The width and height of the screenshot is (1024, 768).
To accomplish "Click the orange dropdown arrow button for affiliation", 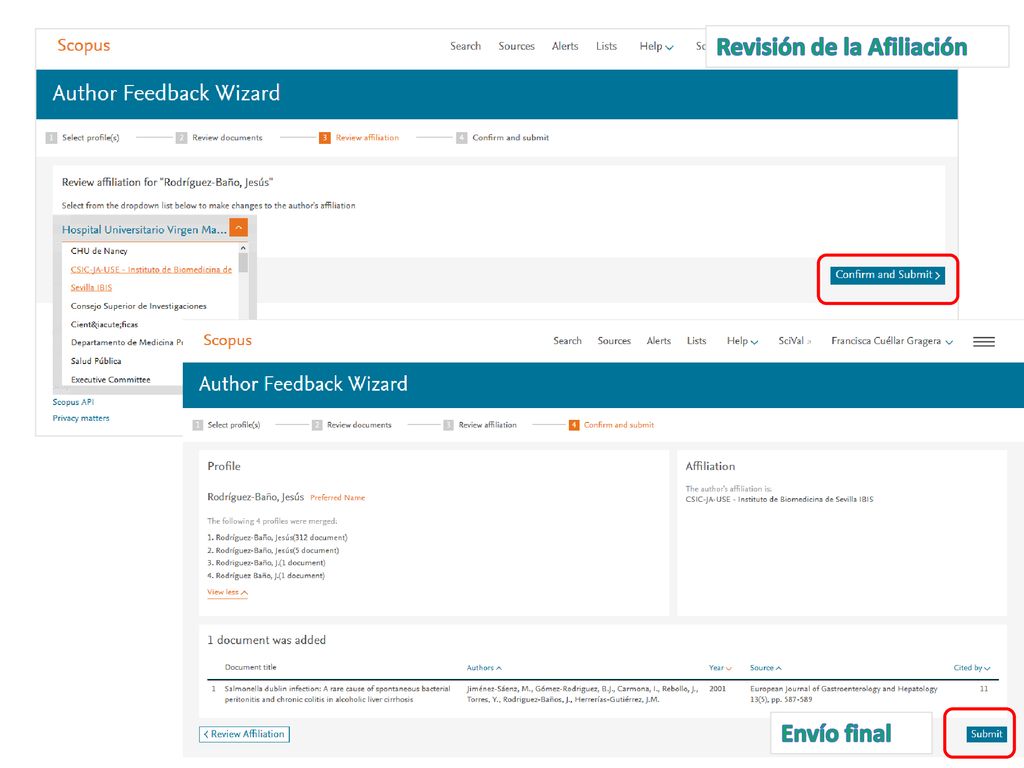I will (239, 228).
